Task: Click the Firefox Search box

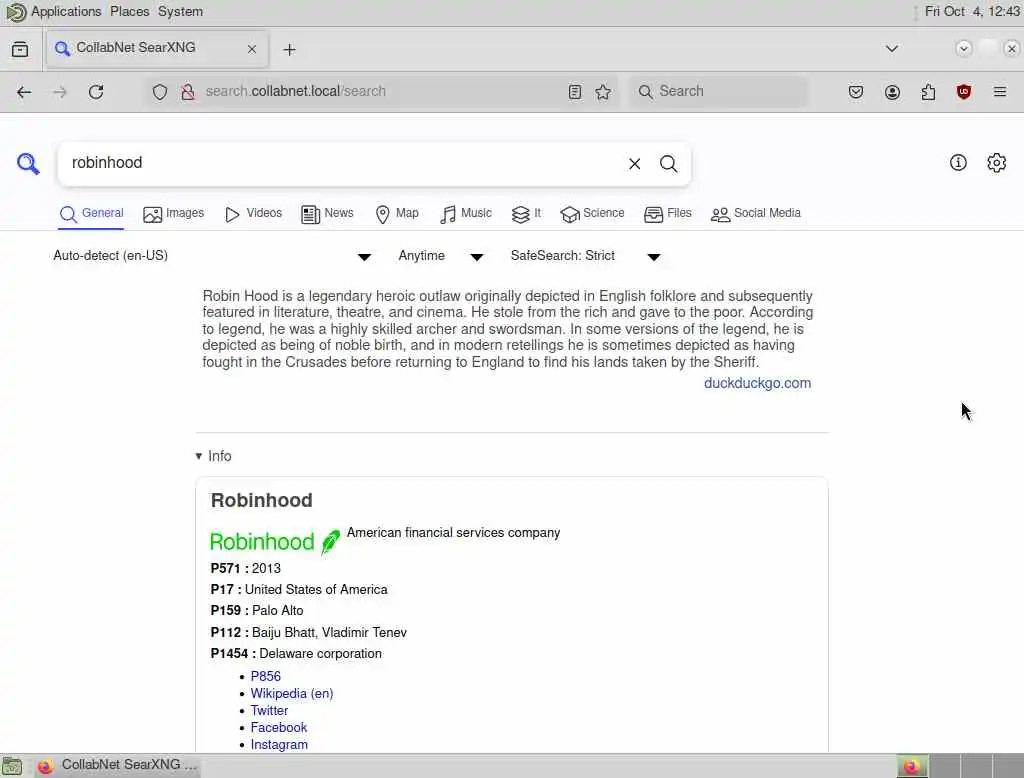Action: pyautogui.click(x=718, y=92)
